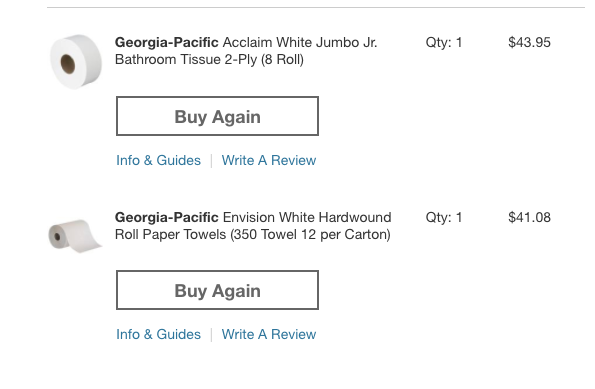Open the jumbo toilet tissue roll image
Image resolution: width=595 pixels, height=389 pixels.
[76, 62]
